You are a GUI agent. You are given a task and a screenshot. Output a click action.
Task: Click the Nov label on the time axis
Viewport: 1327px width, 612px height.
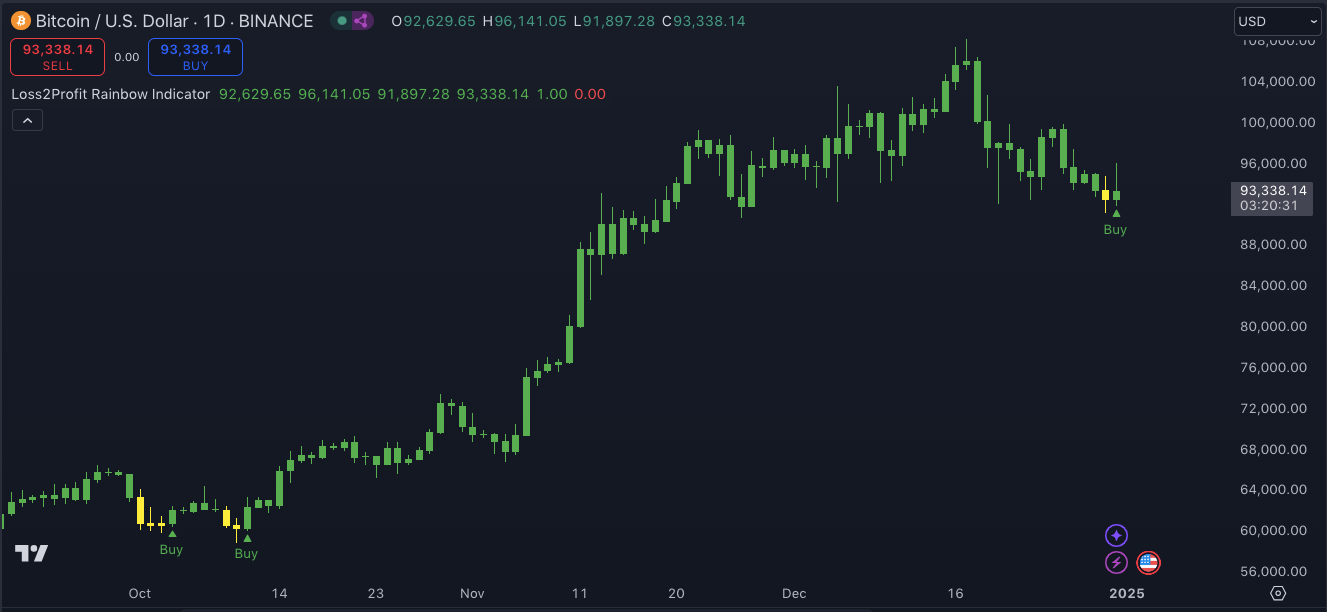472,593
